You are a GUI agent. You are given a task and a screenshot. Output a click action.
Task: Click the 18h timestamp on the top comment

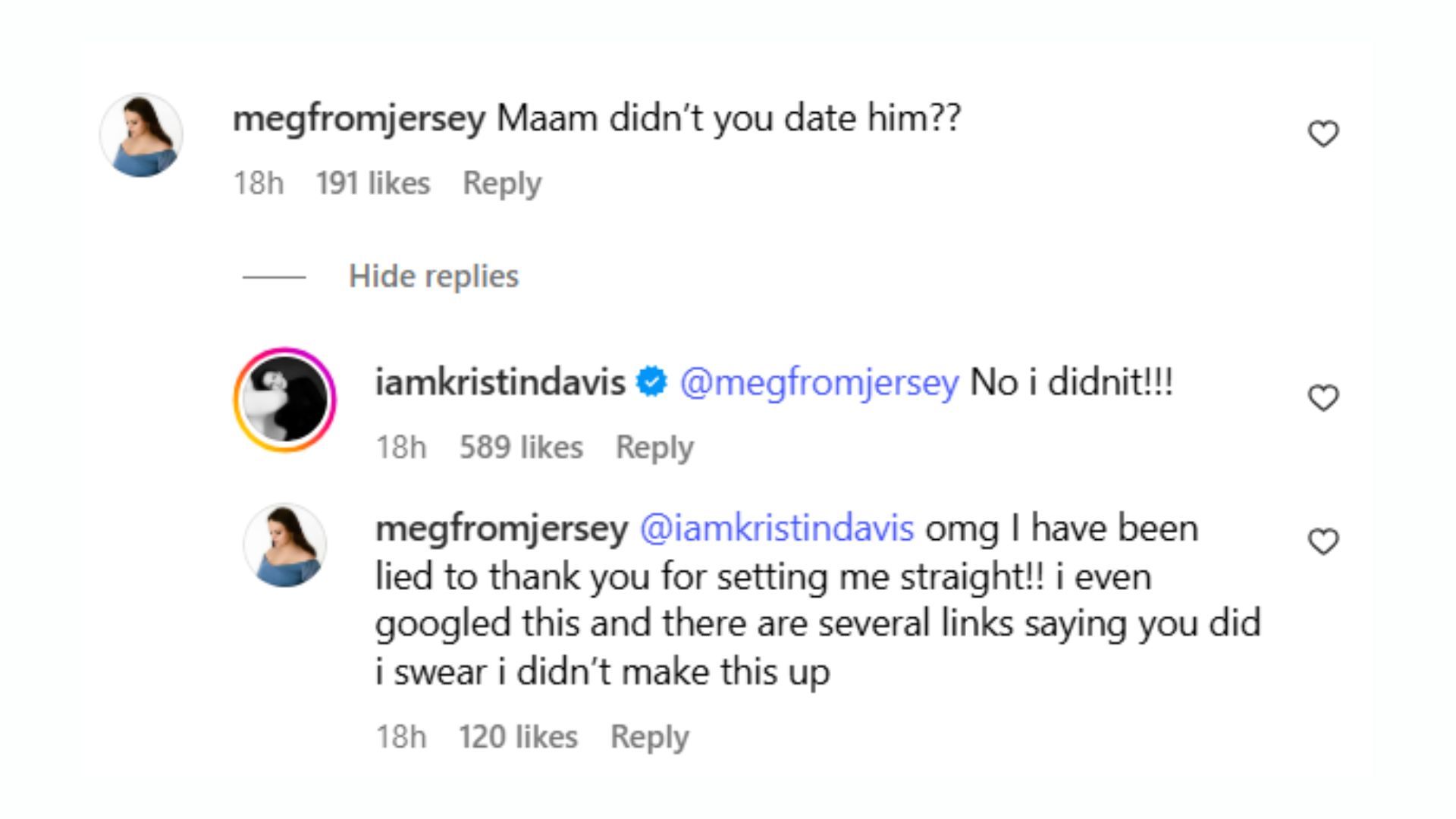tap(259, 184)
